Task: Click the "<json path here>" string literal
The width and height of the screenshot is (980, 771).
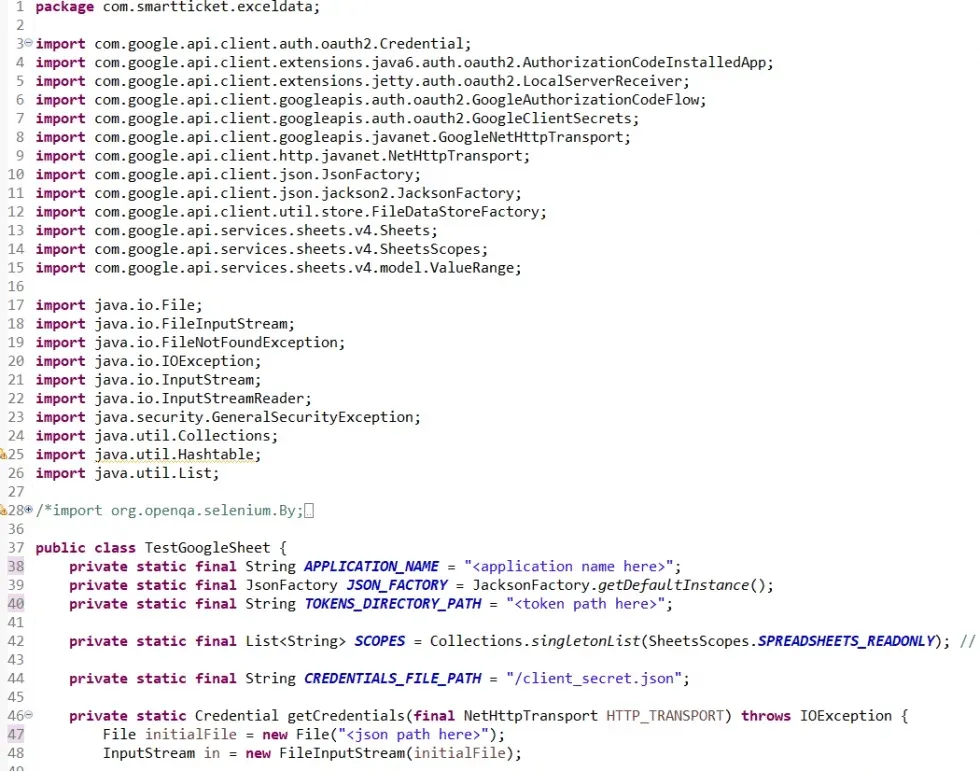Action: click(x=413, y=735)
